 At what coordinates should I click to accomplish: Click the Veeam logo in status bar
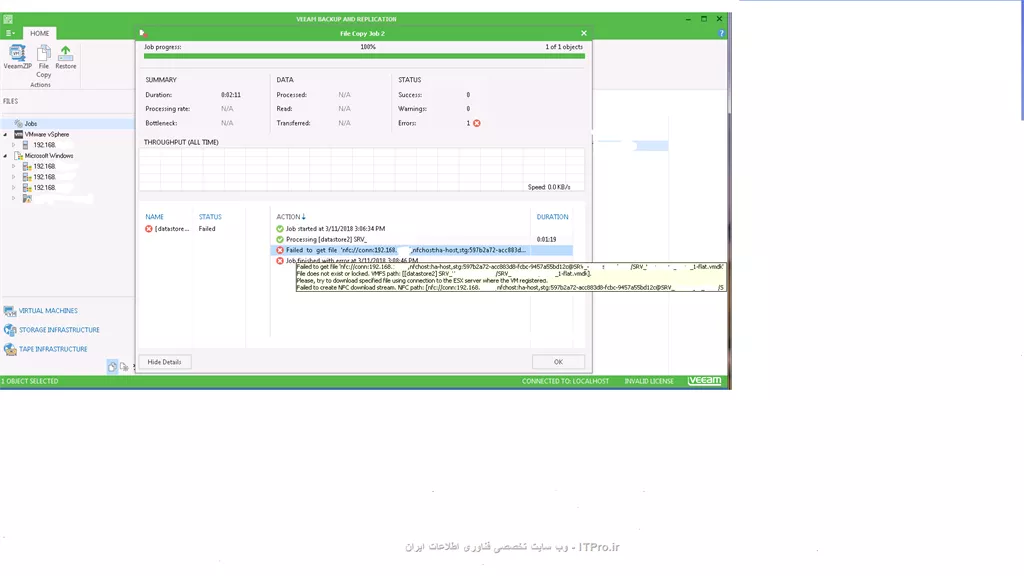click(705, 381)
